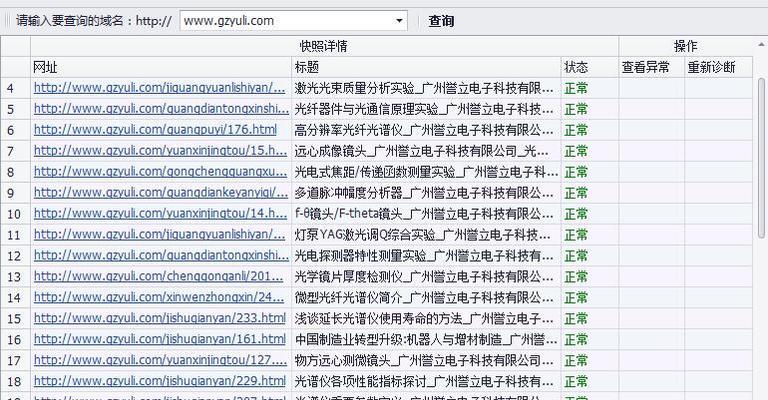
Task: Open the jishuqianyan/233.html link
Action: point(160,319)
